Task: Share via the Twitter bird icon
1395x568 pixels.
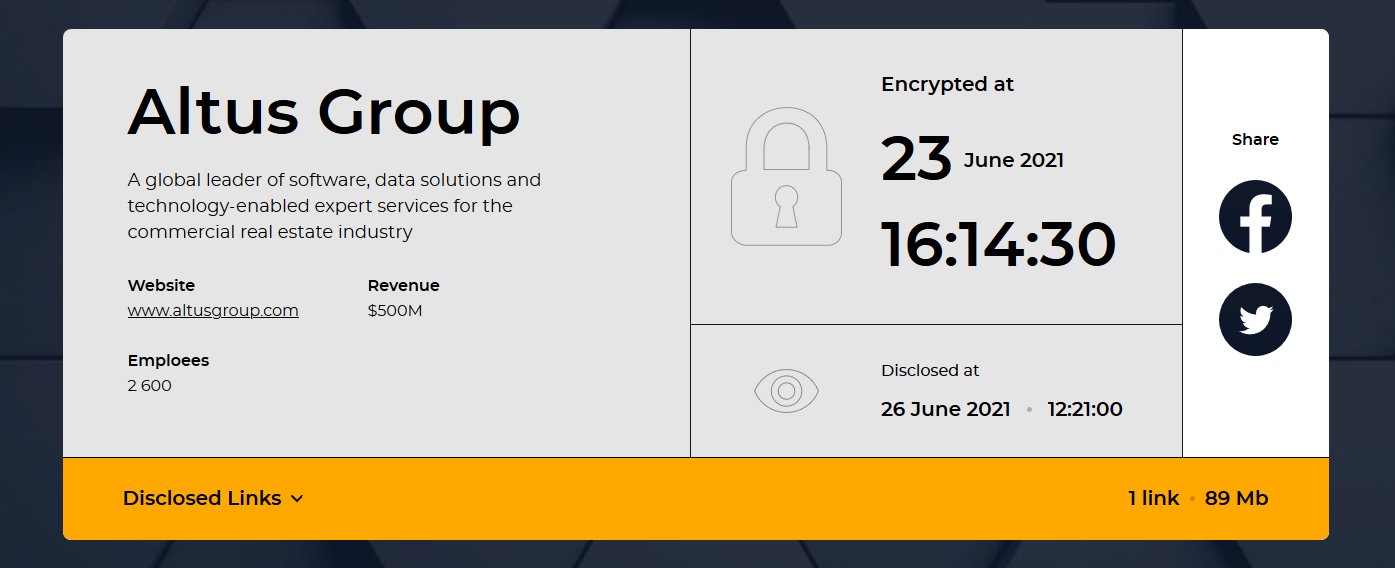Action: (1255, 320)
